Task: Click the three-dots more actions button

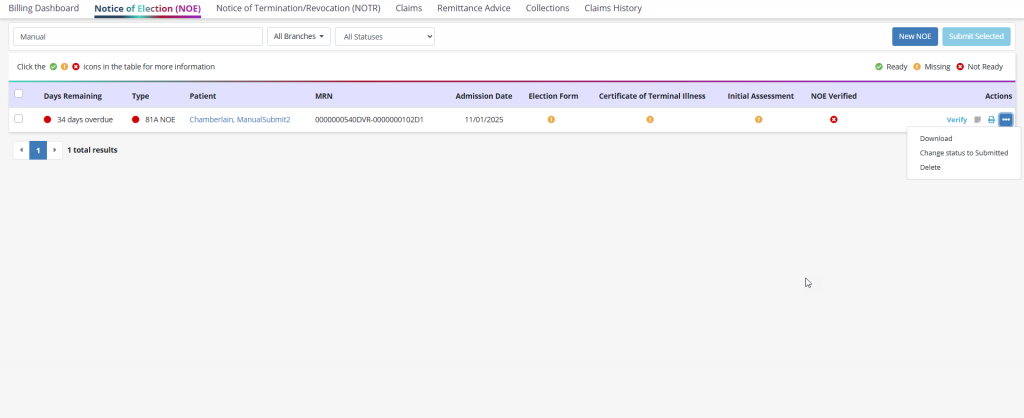Action: pos(1006,120)
